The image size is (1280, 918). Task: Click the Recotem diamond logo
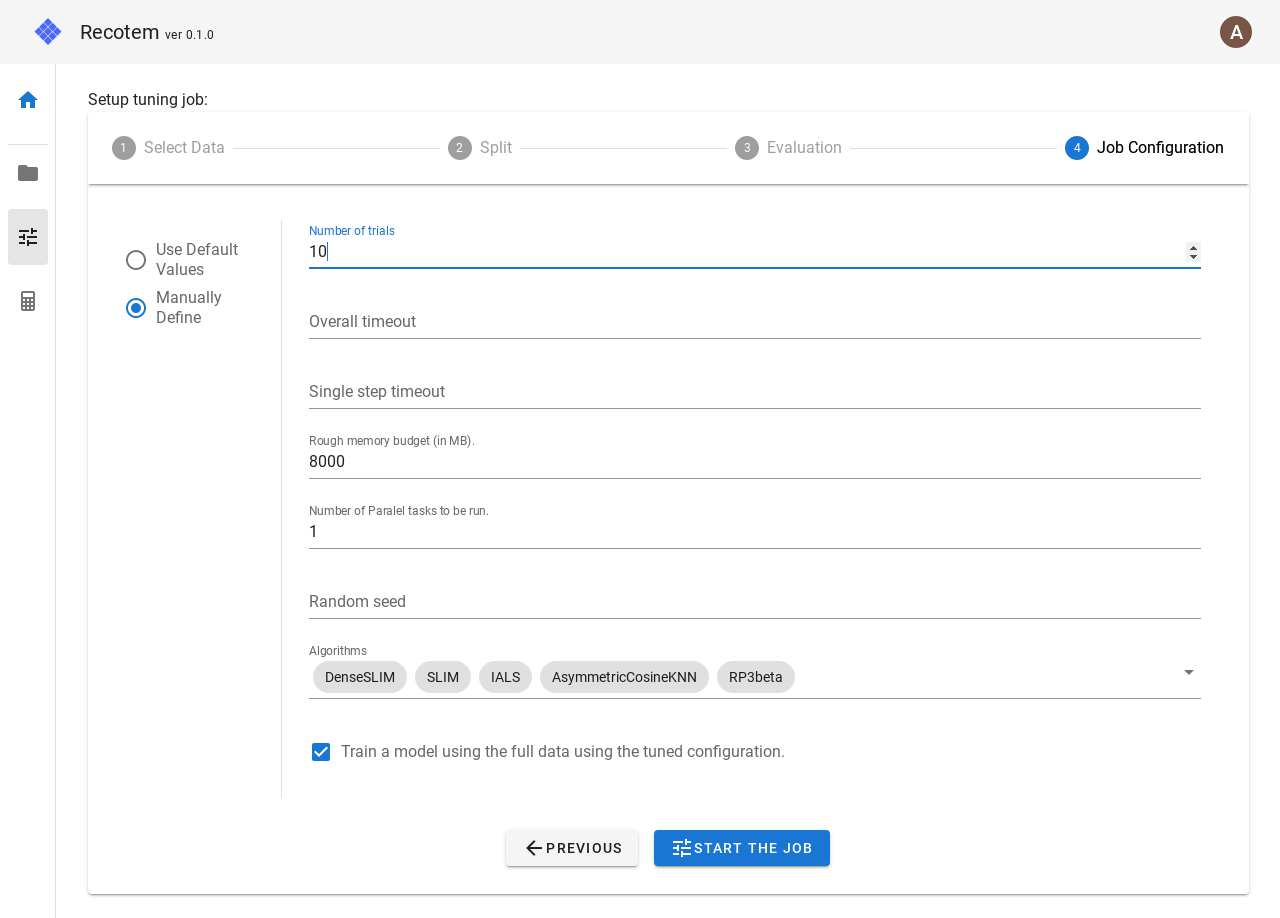(47, 31)
